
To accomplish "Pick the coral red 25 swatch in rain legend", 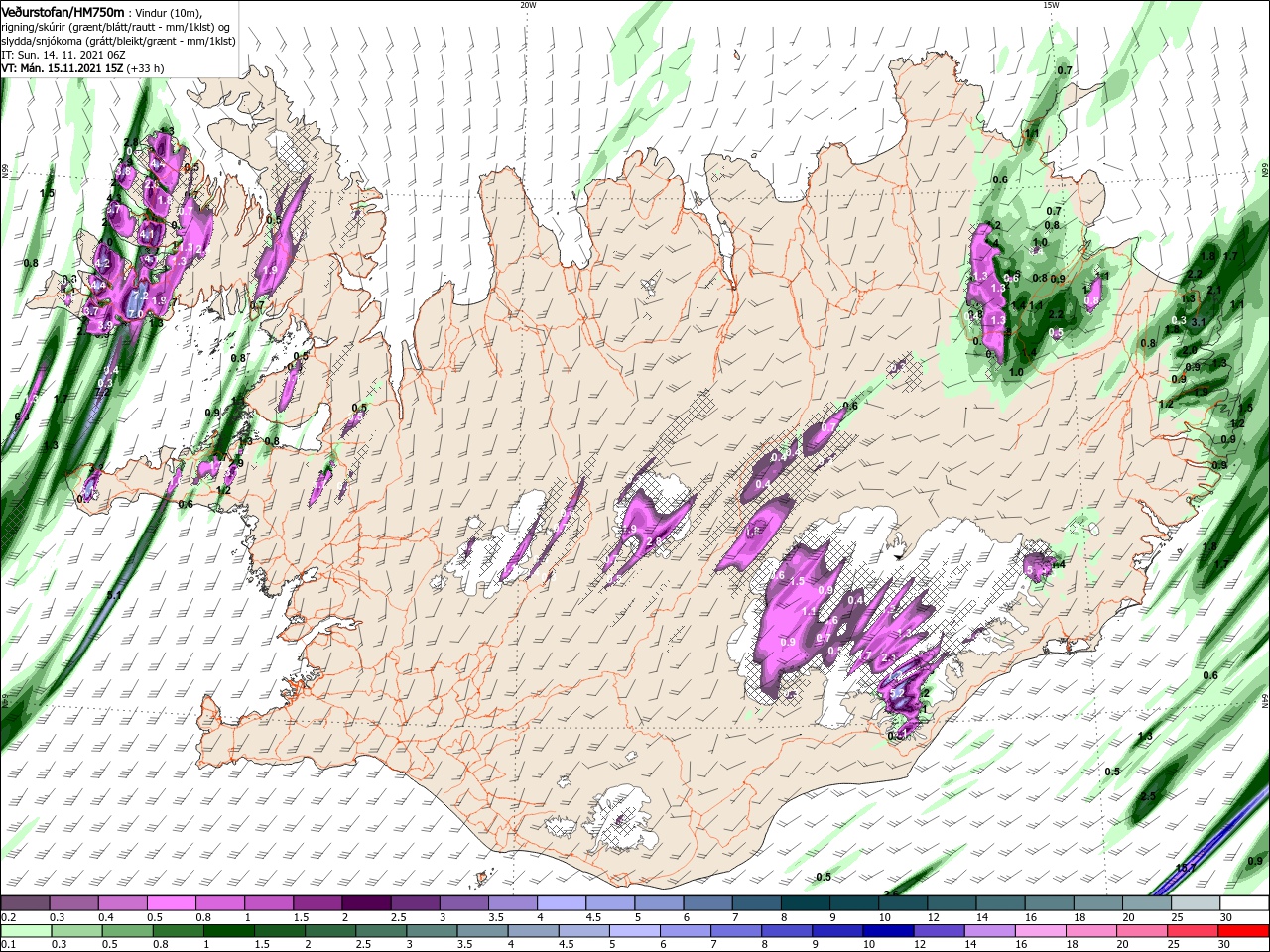I will click(x=1193, y=931).
